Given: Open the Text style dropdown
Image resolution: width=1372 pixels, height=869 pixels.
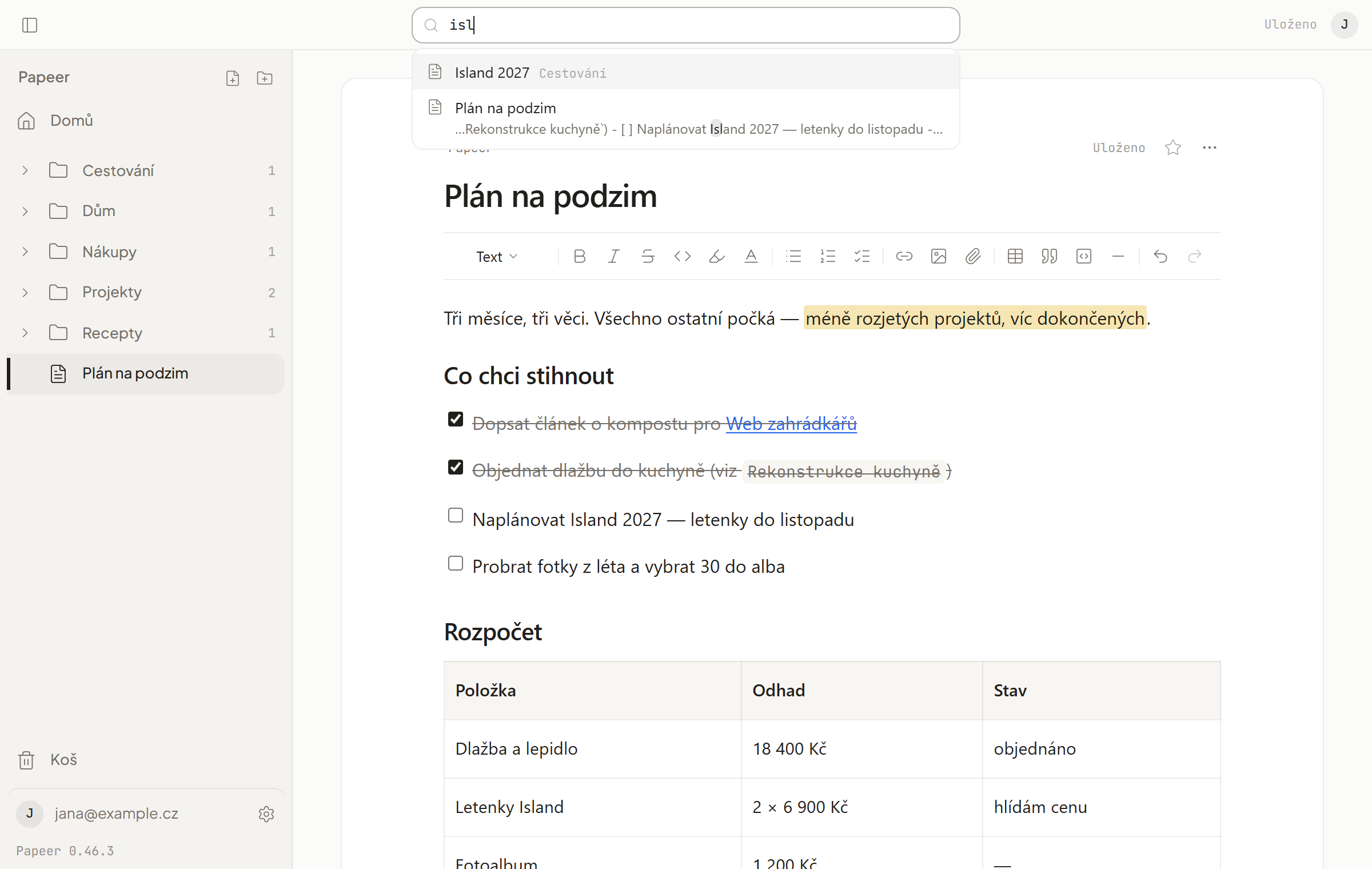Looking at the screenshot, I should tap(497, 257).
